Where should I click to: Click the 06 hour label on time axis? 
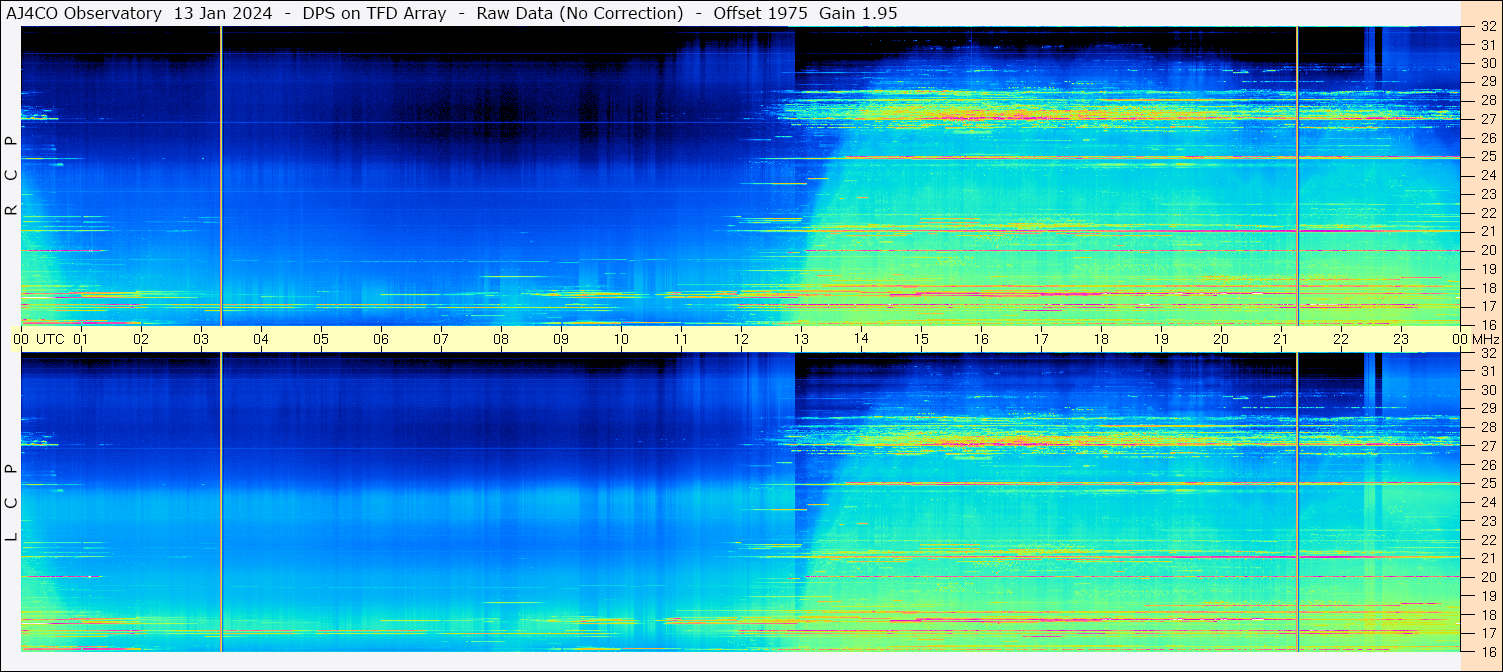point(381,339)
